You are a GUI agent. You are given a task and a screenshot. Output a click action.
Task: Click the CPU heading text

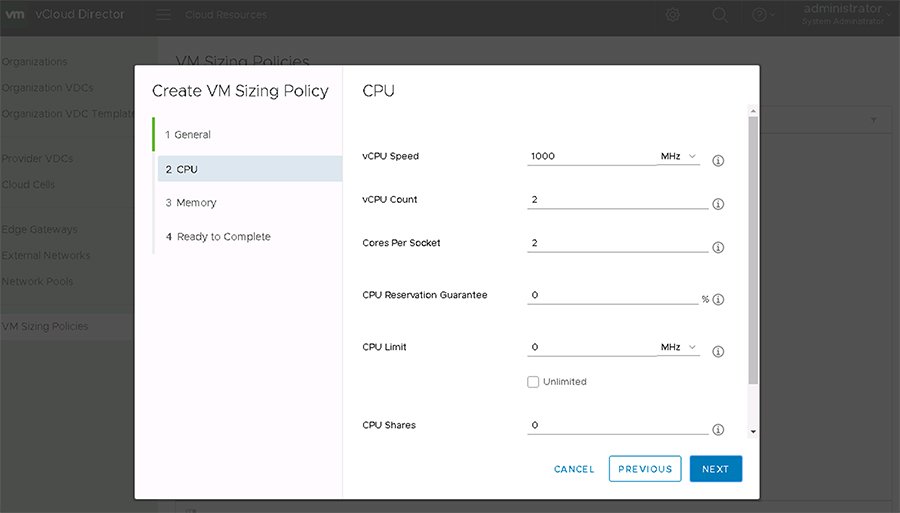[x=378, y=91]
